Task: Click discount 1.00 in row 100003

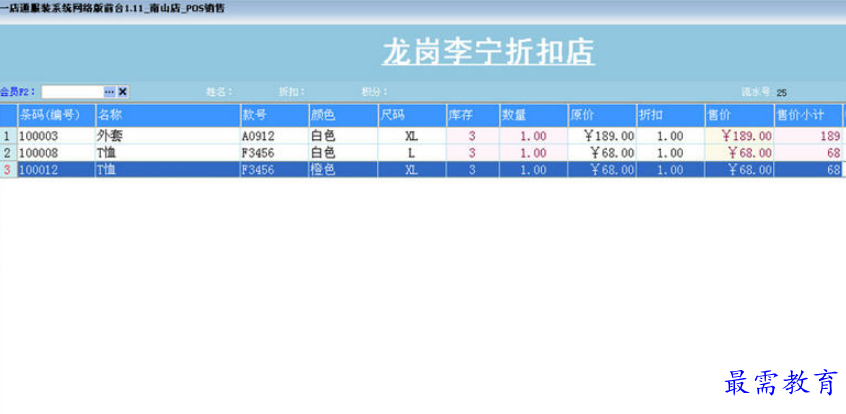Action: click(671, 136)
